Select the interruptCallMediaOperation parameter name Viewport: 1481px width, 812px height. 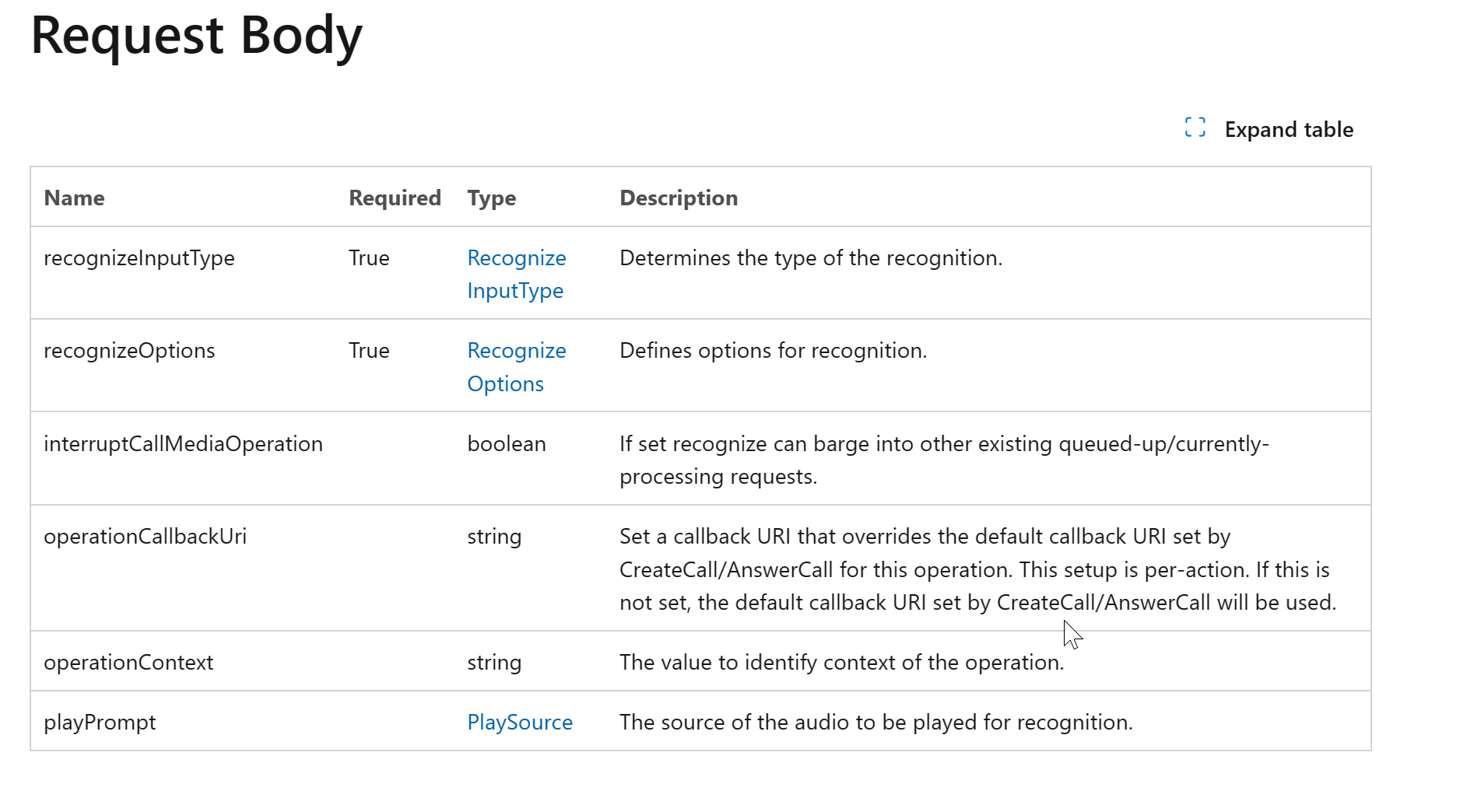[183, 444]
